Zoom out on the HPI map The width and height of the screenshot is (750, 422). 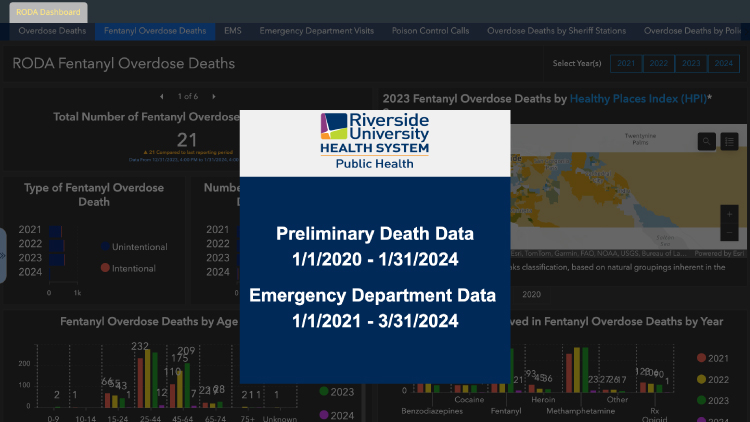[729, 233]
